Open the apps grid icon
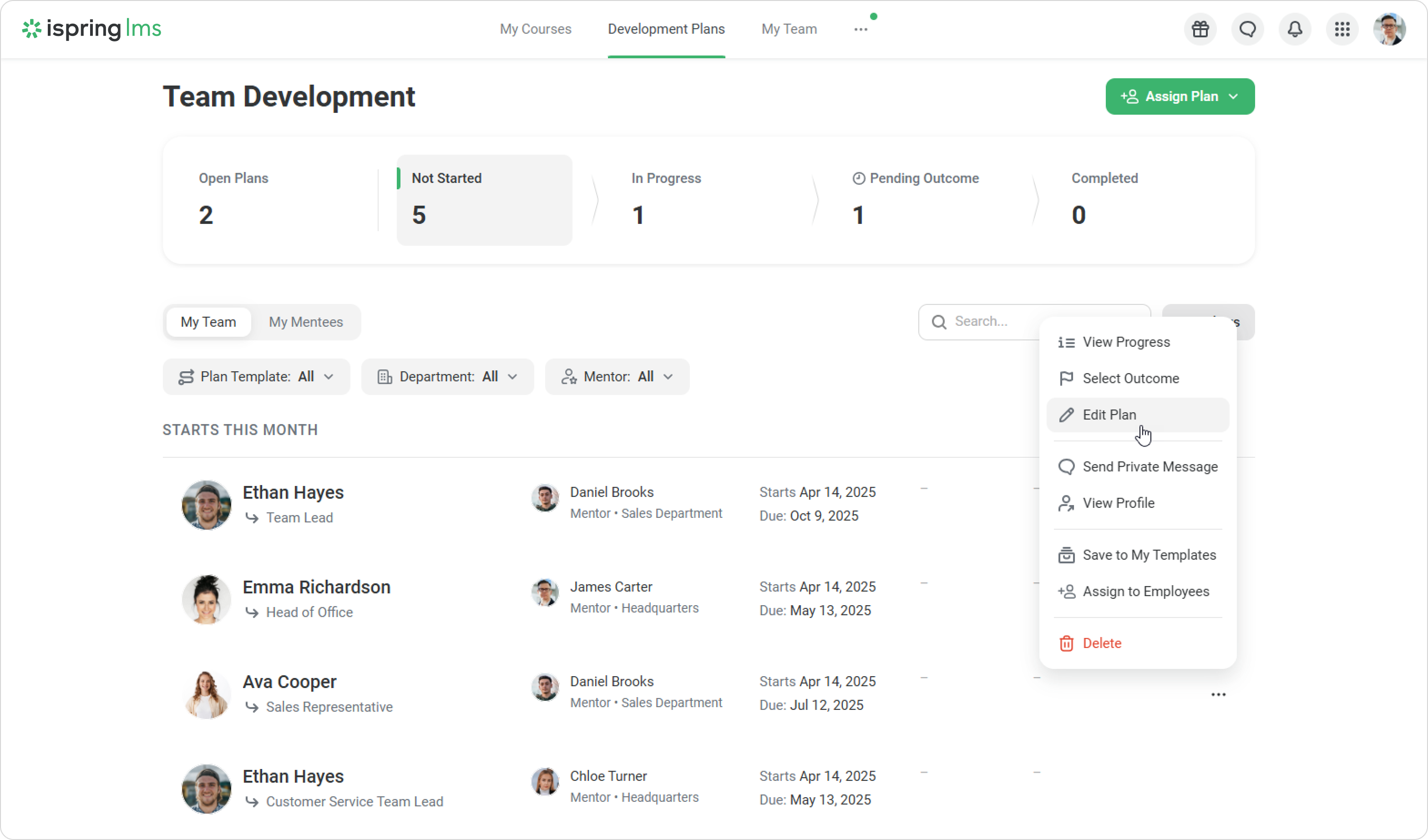Viewport: 1428px width, 840px height. coord(1342,29)
